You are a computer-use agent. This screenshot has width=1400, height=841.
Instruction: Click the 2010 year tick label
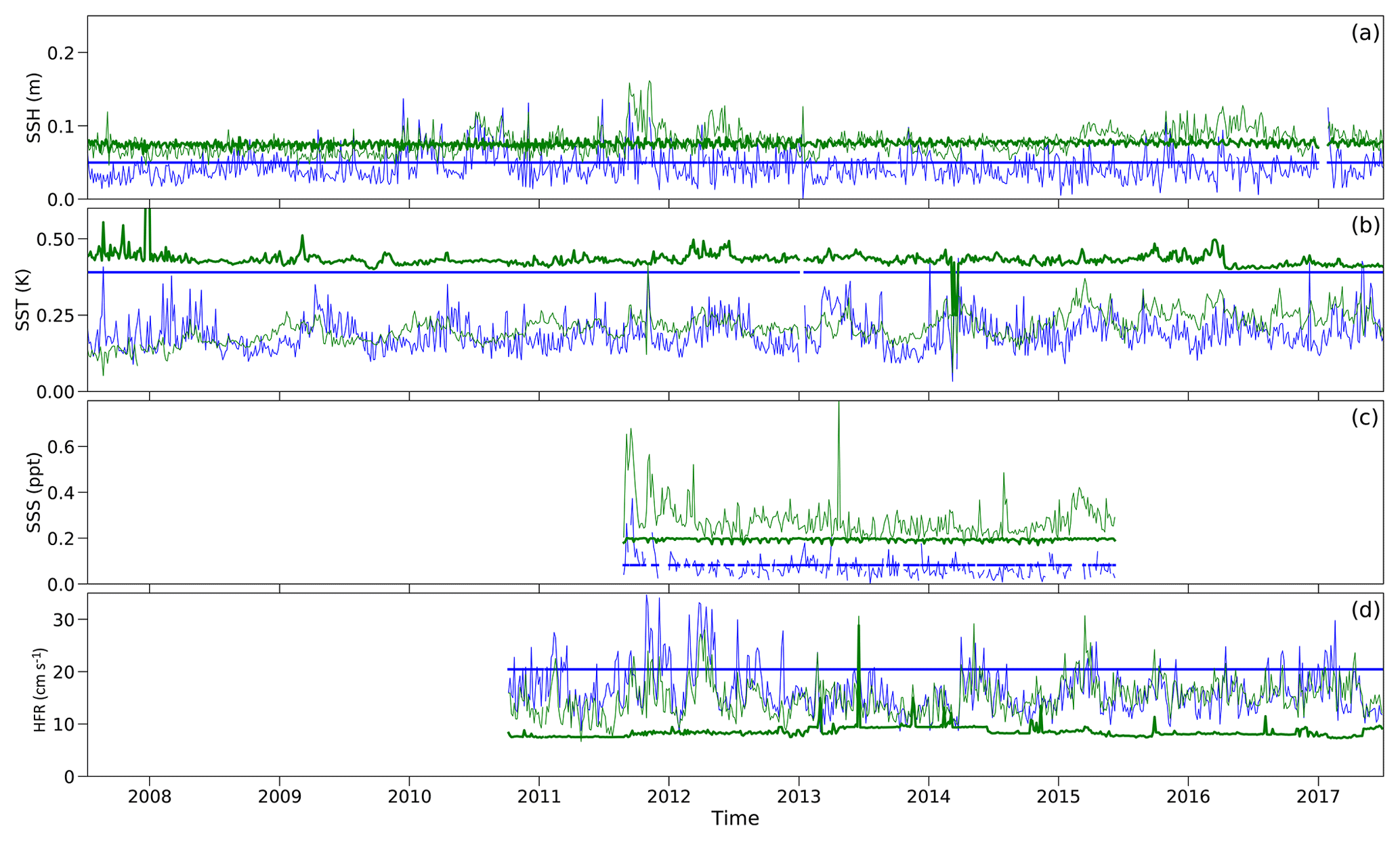pyautogui.click(x=409, y=796)
